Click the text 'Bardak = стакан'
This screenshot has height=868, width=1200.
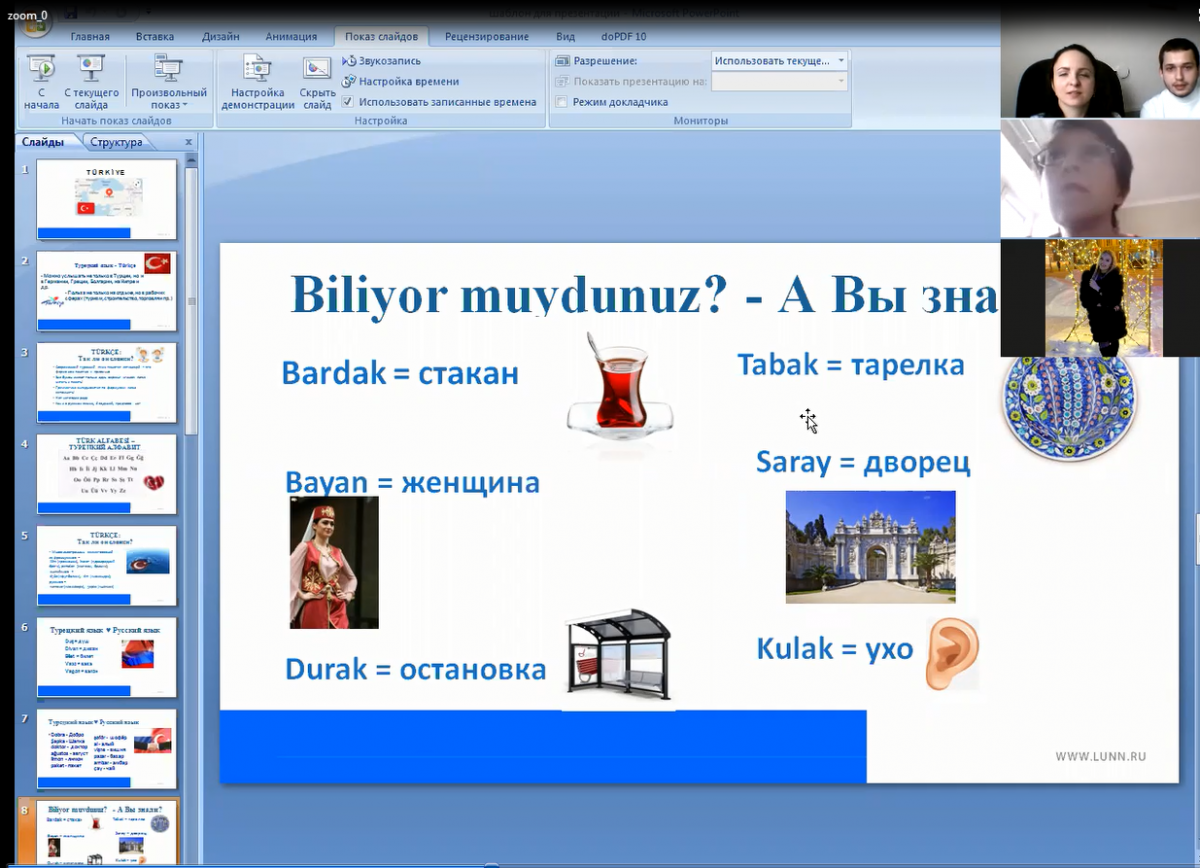(400, 373)
